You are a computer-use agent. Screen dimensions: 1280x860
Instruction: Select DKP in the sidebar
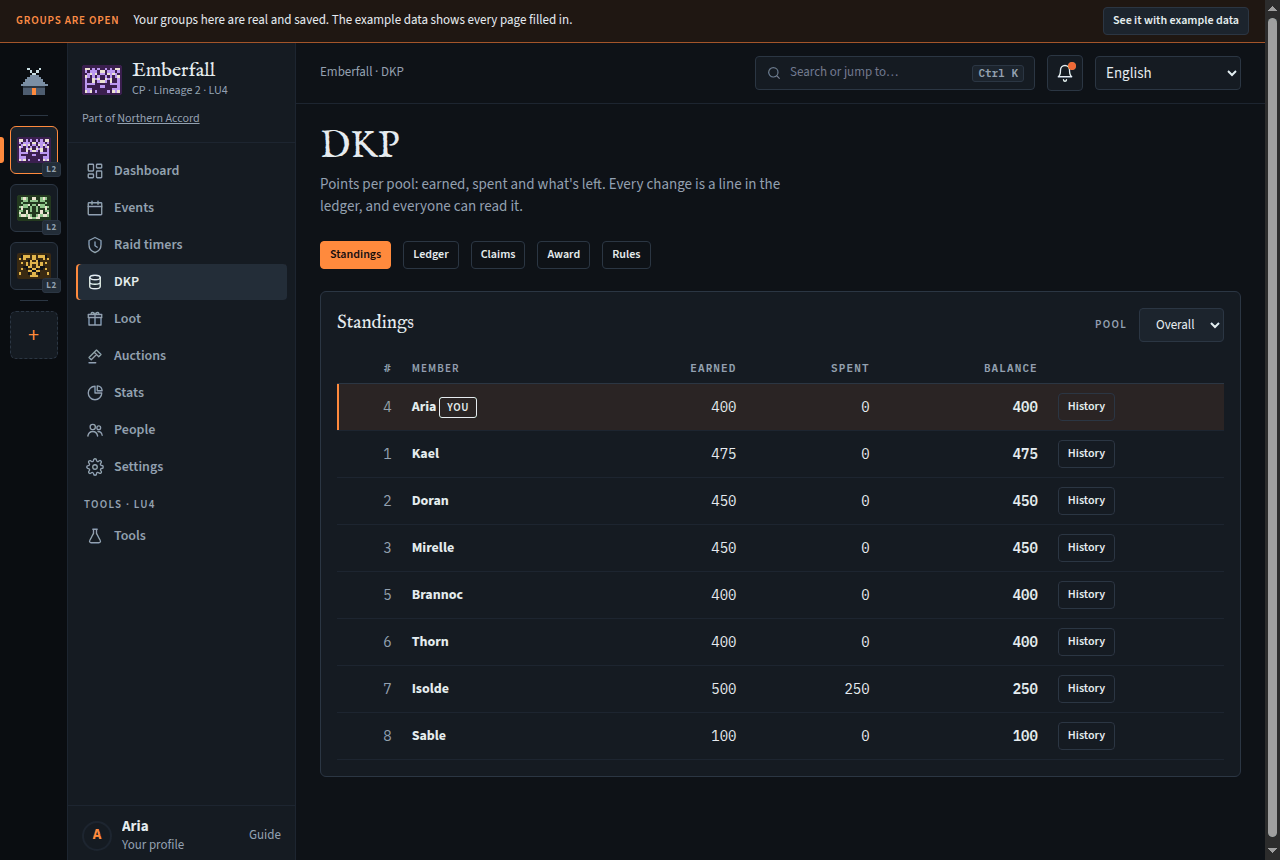181,282
